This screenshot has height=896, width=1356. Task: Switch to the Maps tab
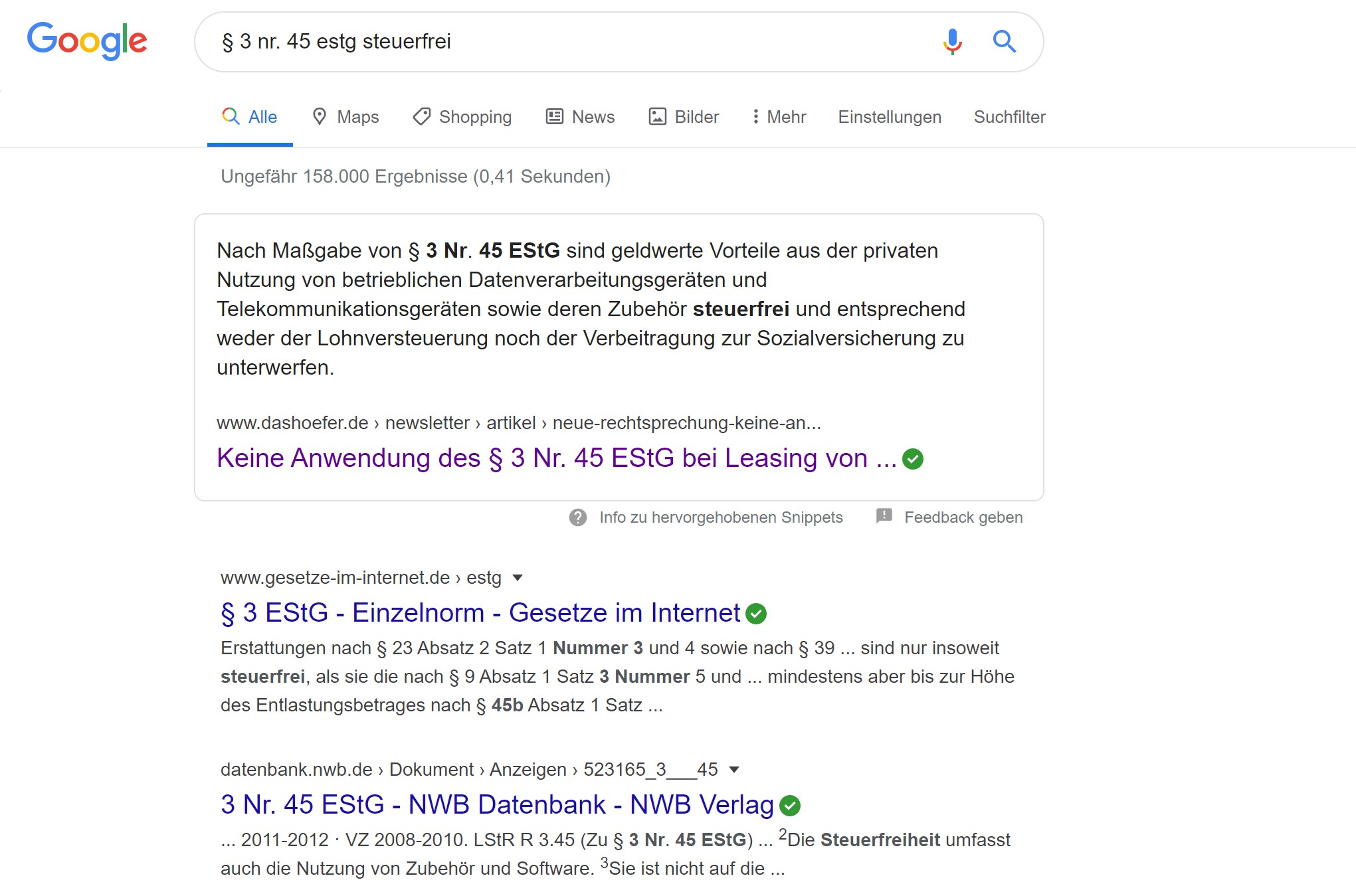pyautogui.click(x=345, y=117)
